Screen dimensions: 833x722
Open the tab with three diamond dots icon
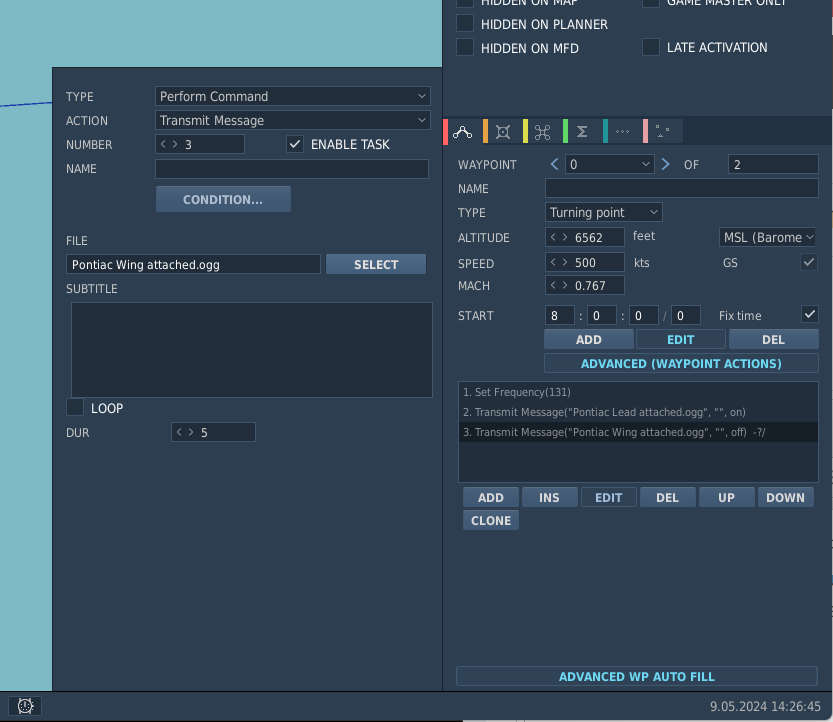pyautogui.click(x=622, y=132)
